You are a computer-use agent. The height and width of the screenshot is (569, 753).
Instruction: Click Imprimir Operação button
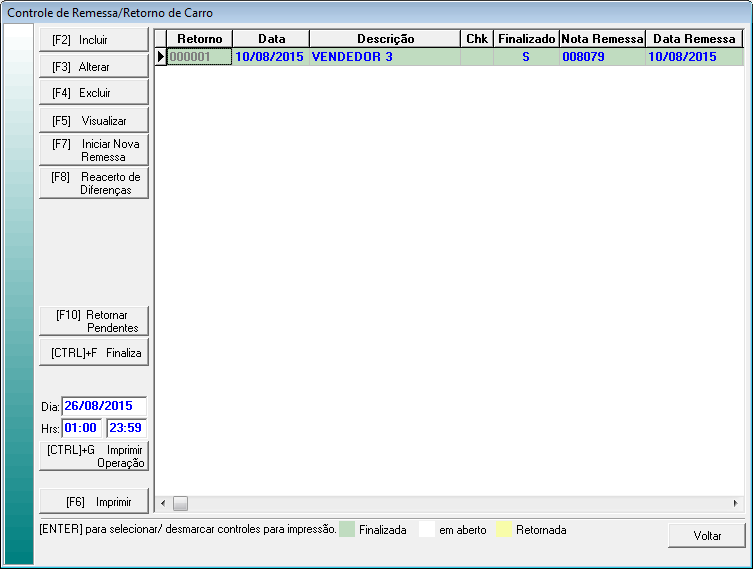coord(93,456)
